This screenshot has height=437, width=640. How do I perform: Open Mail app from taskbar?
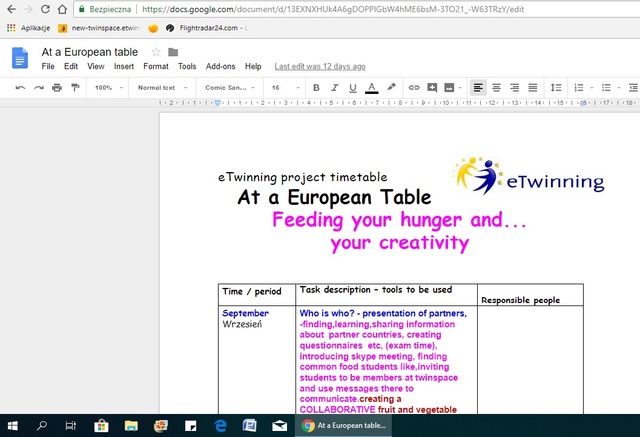tap(279, 426)
